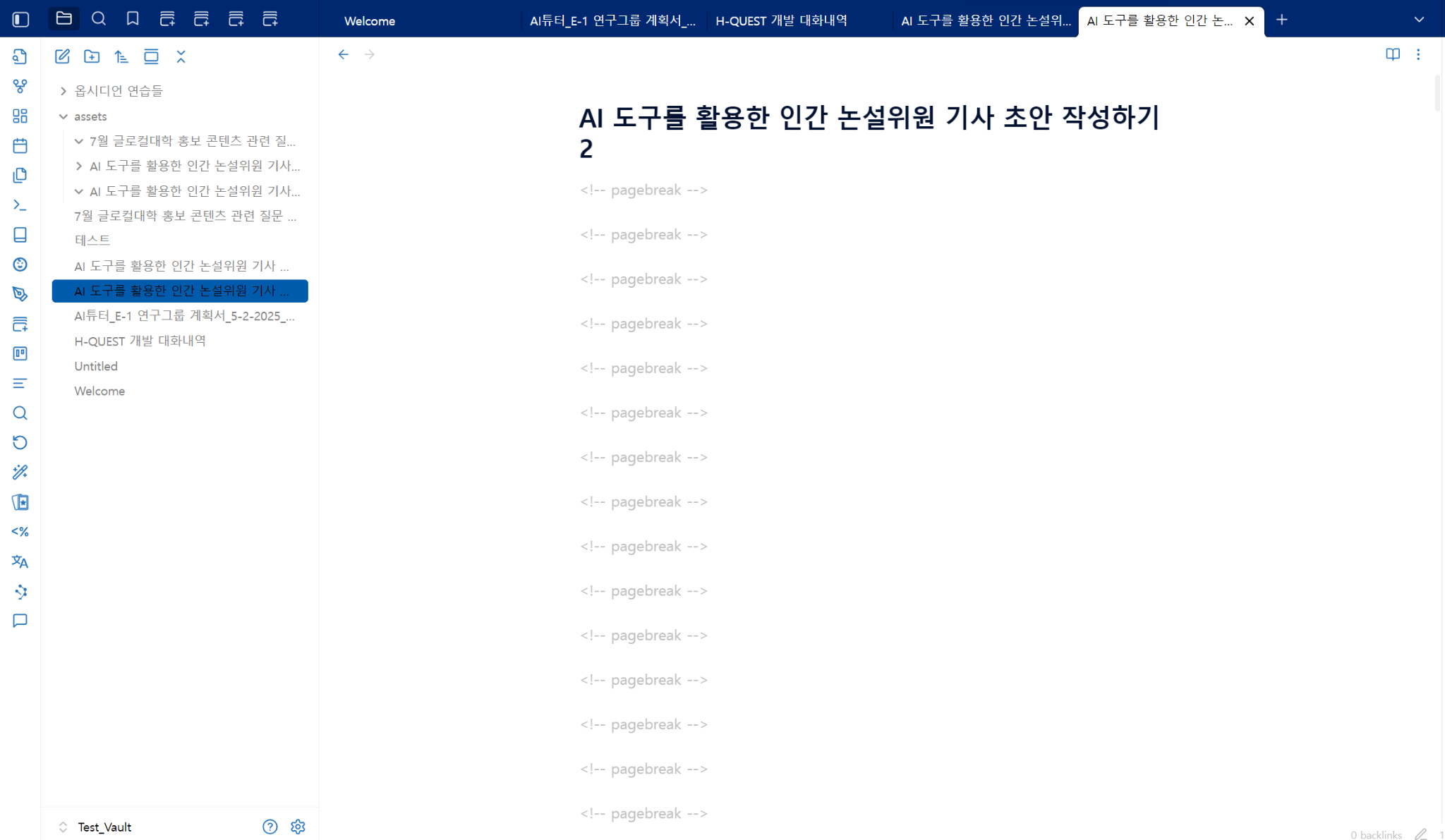Viewport: 1445px width, 840px height.
Task: Open a new tab with plus button
Action: click(1282, 20)
